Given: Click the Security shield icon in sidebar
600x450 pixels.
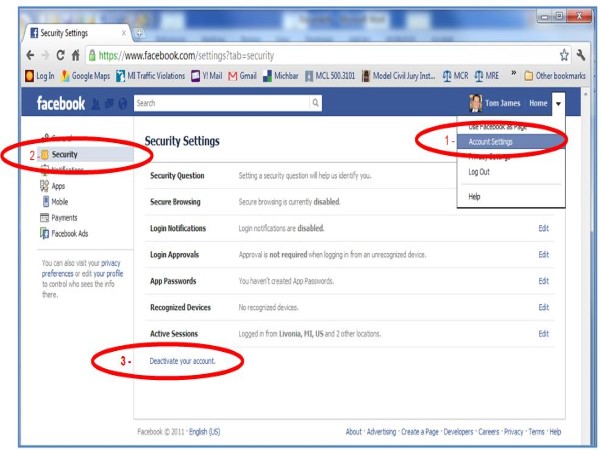Looking at the screenshot, I should point(44,155).
